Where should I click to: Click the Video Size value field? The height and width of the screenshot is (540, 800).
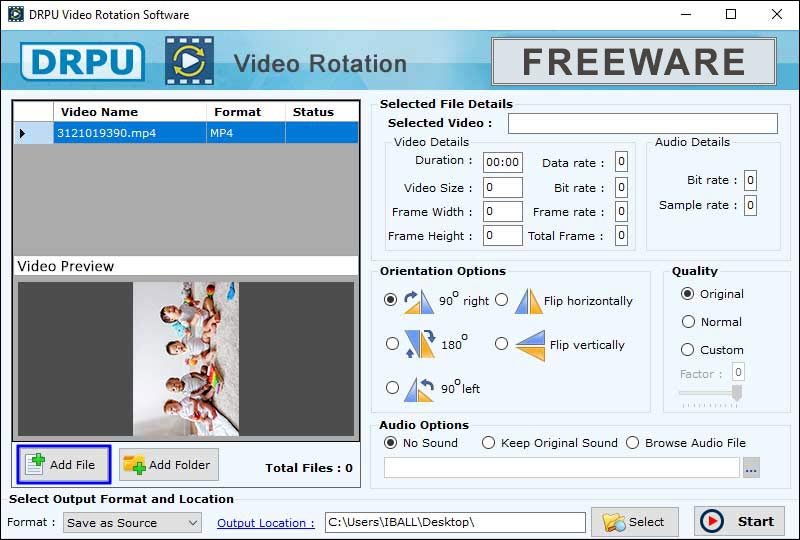[503, 187]
